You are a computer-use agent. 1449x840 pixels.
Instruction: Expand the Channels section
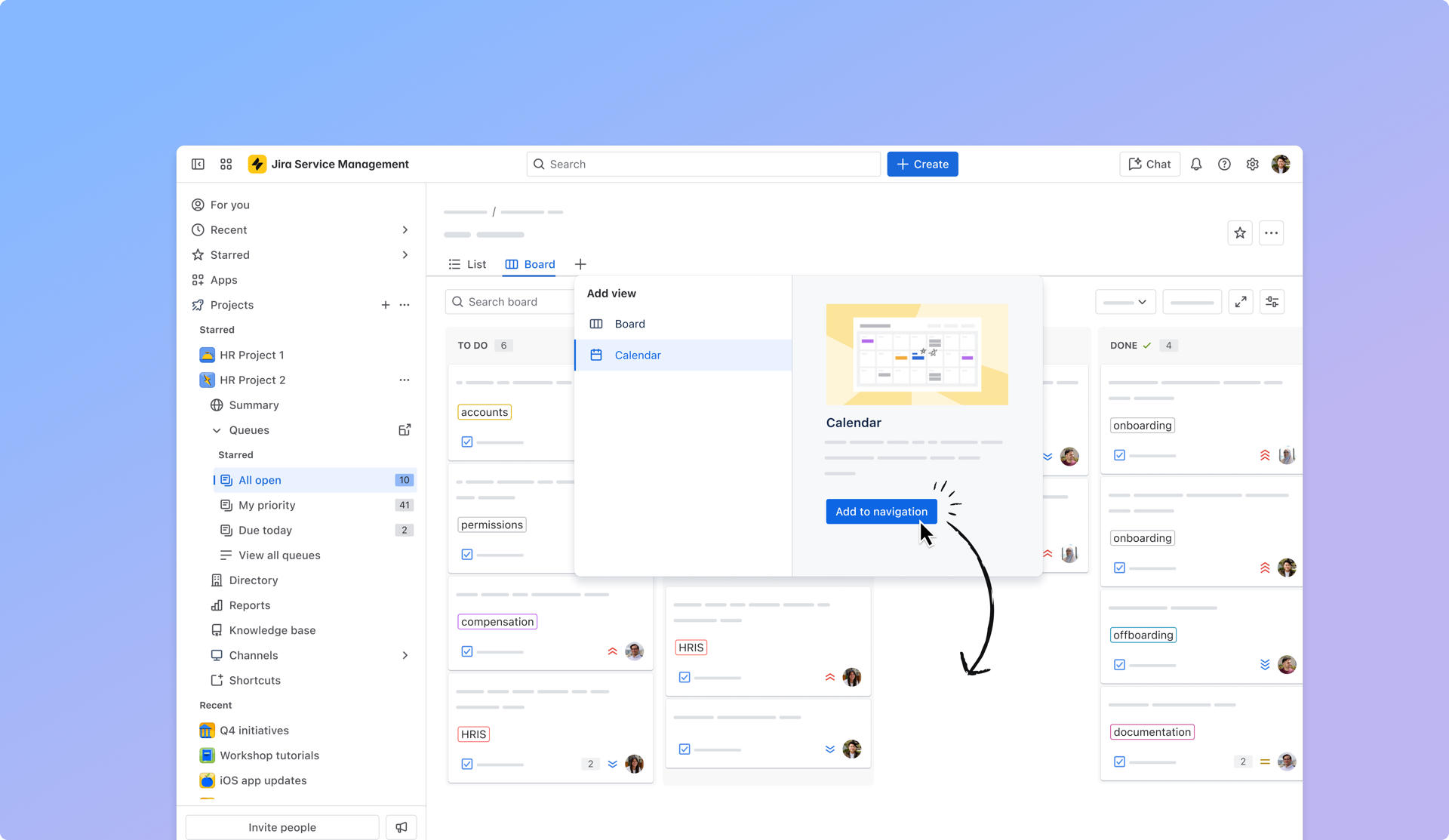[406, 655]
